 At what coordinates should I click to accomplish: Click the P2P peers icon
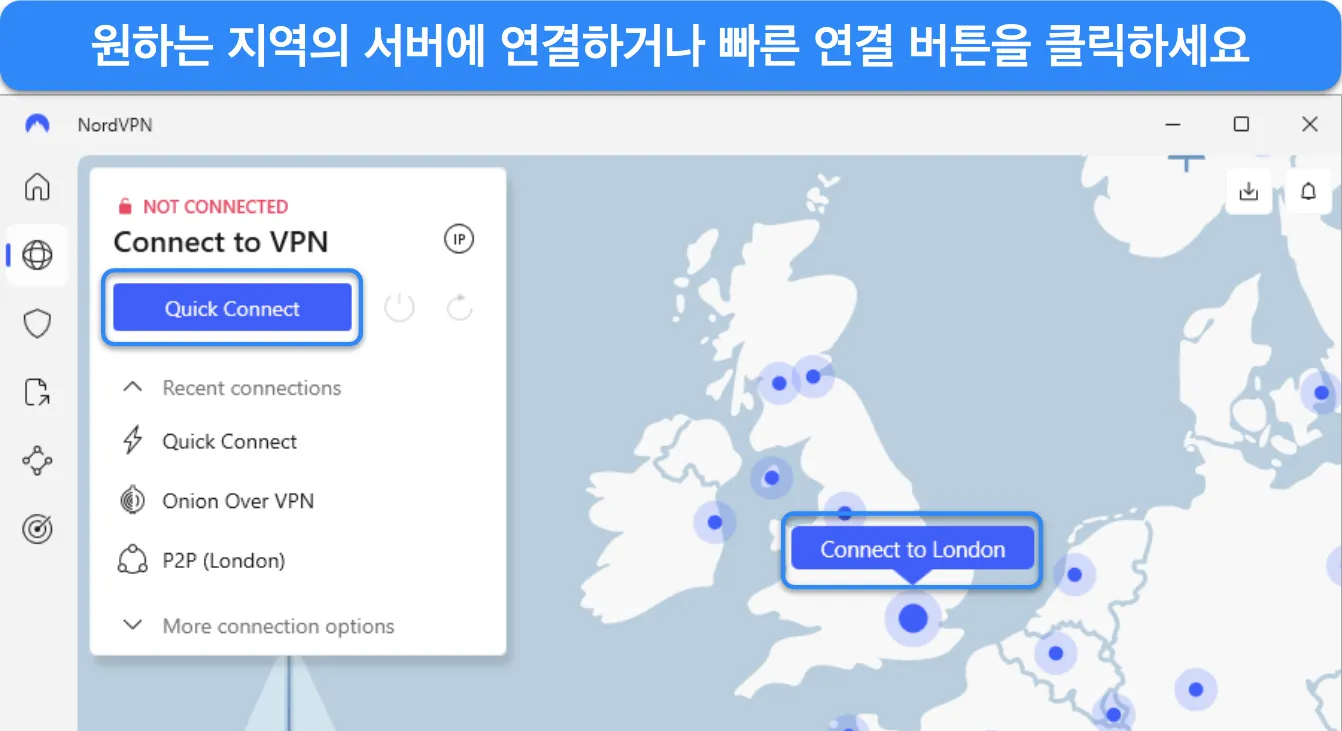(132, 560)
